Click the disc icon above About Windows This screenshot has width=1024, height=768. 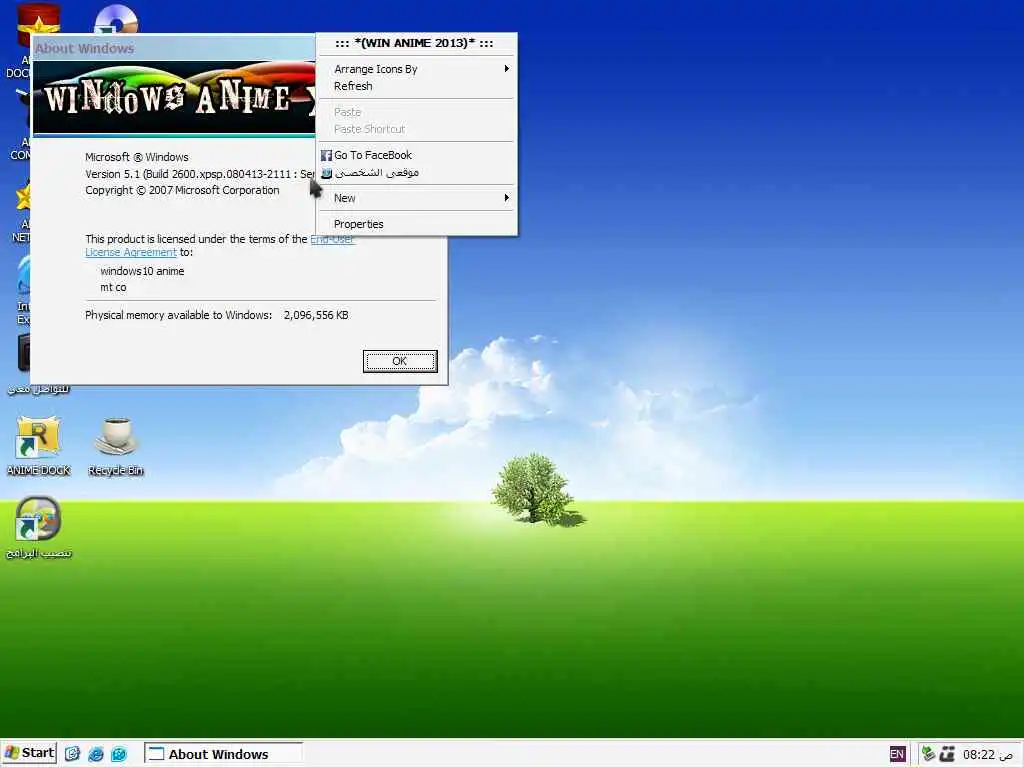click(116, 18)
